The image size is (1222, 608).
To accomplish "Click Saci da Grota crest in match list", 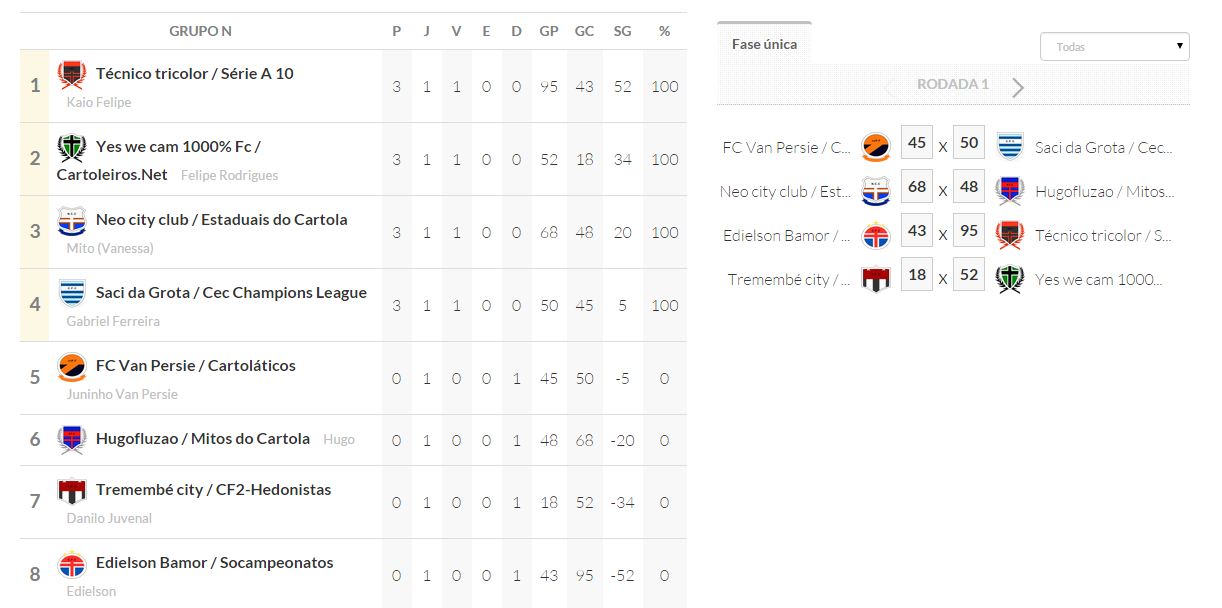I will click(x=1010, y=146).
